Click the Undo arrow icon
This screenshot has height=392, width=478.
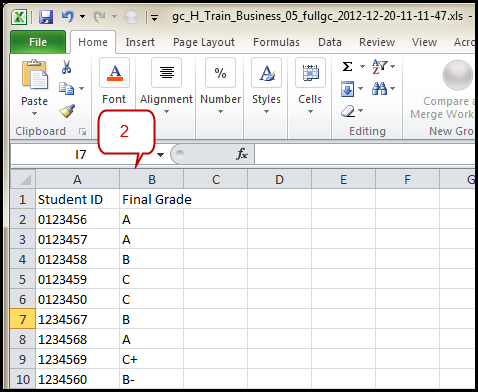[68, 16]
